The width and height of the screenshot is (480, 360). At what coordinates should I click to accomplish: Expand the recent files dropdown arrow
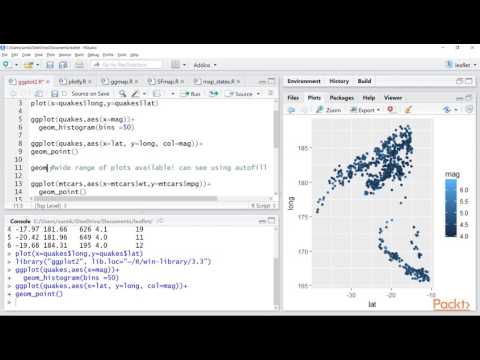tap(38, 65)
